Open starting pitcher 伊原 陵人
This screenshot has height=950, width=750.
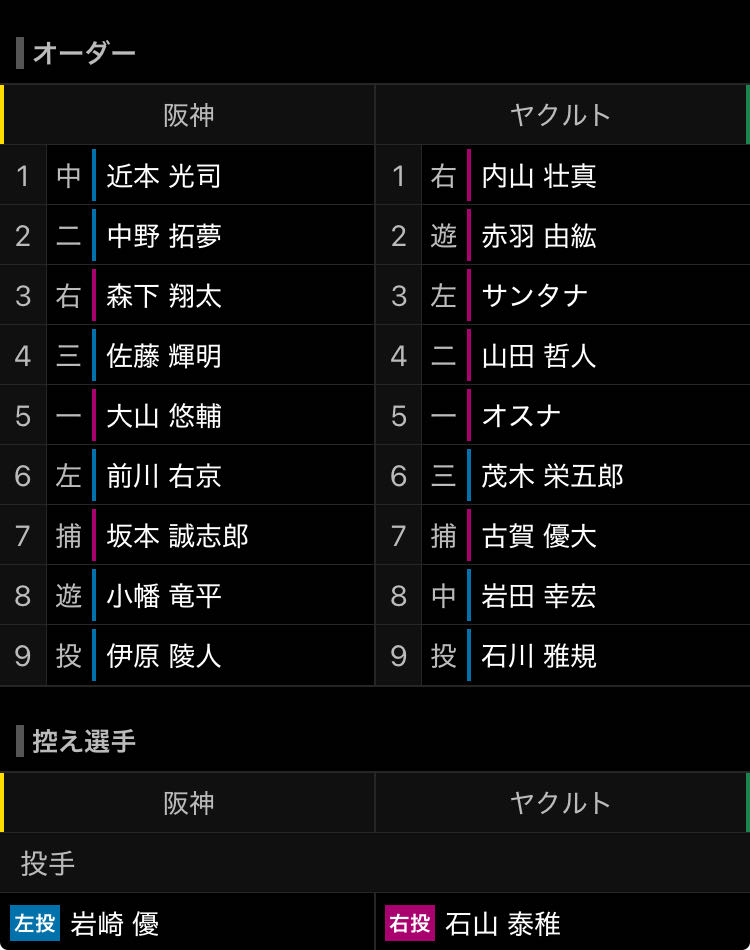pyautogui.click(x=164, y=656)
